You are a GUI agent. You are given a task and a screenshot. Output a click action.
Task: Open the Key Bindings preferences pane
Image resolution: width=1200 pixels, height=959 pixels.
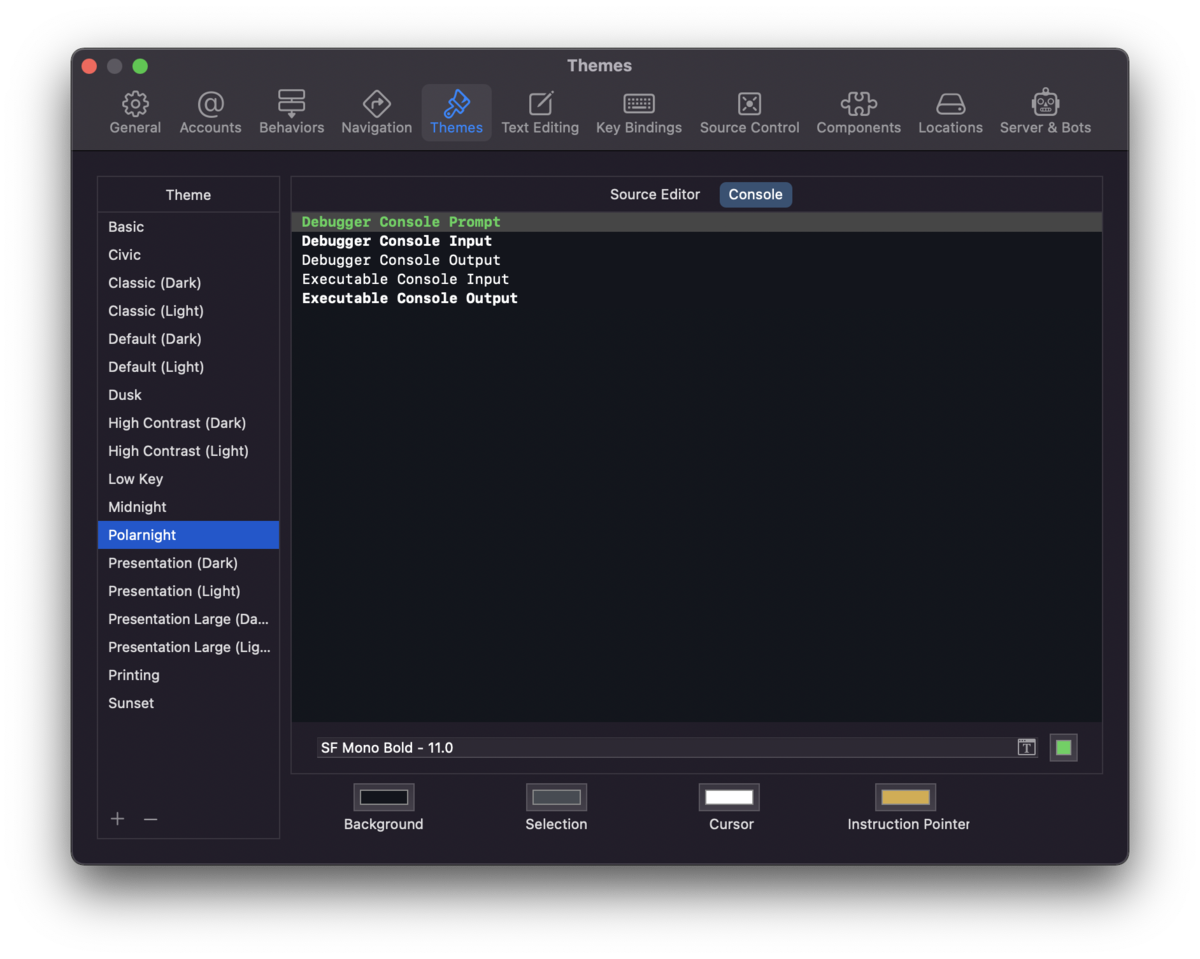pyautogui.click(x=638, y=113)
